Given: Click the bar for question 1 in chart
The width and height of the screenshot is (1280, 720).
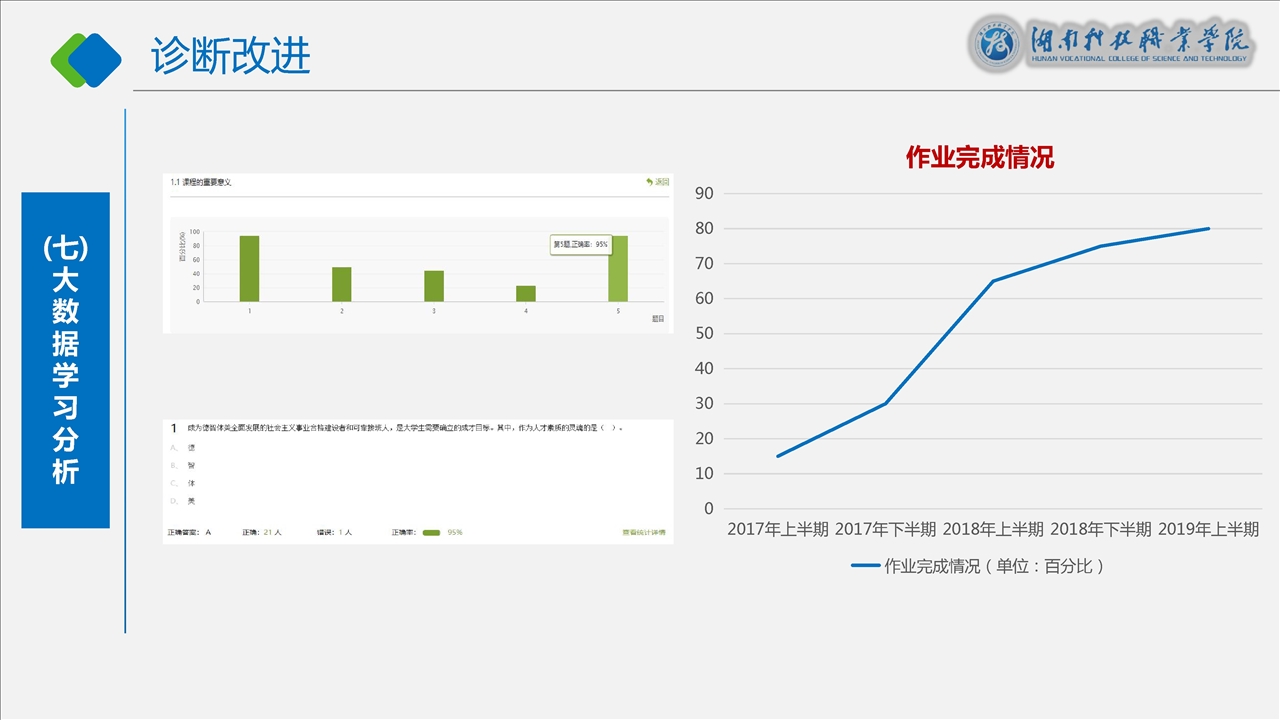Looking at the screenshot, I should click(x=249, y=268).
